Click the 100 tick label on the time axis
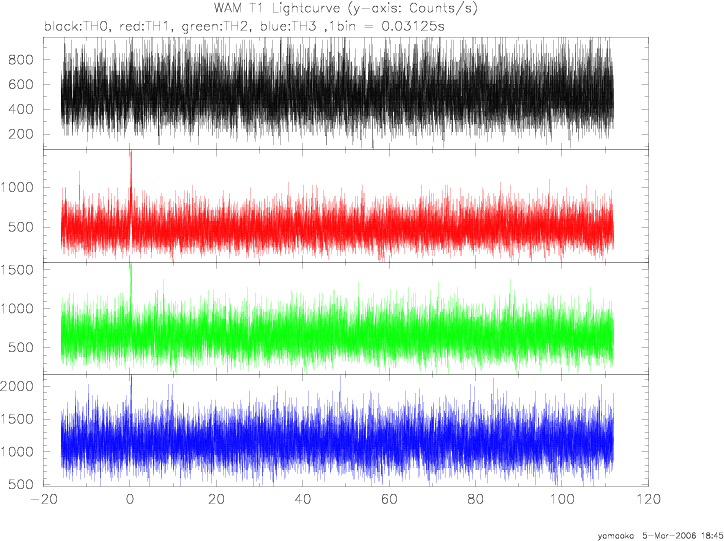Viewport: 724px width, 541px height. [x=562, y=499]
